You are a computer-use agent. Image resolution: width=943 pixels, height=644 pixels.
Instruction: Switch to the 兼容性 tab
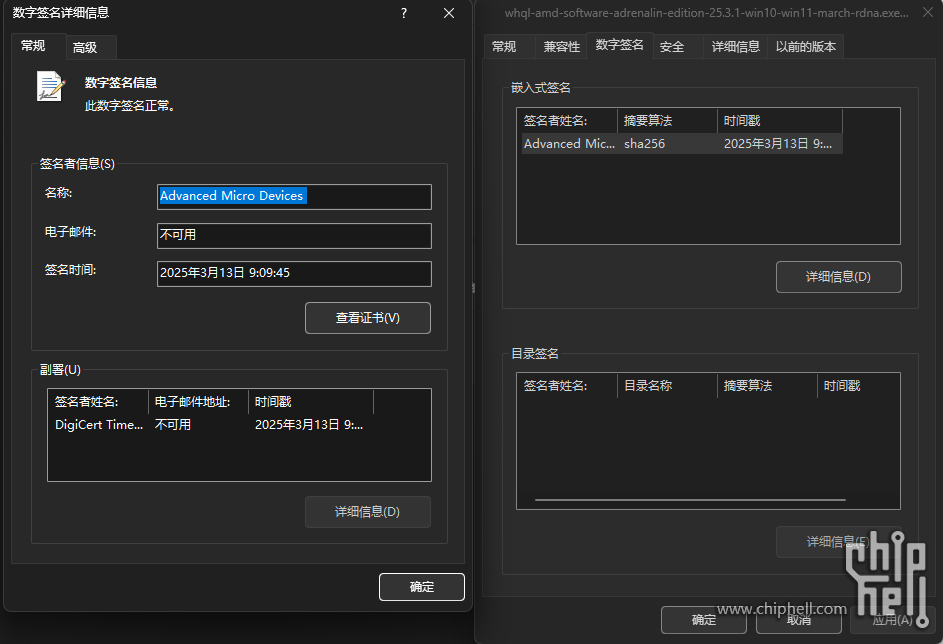562,47
